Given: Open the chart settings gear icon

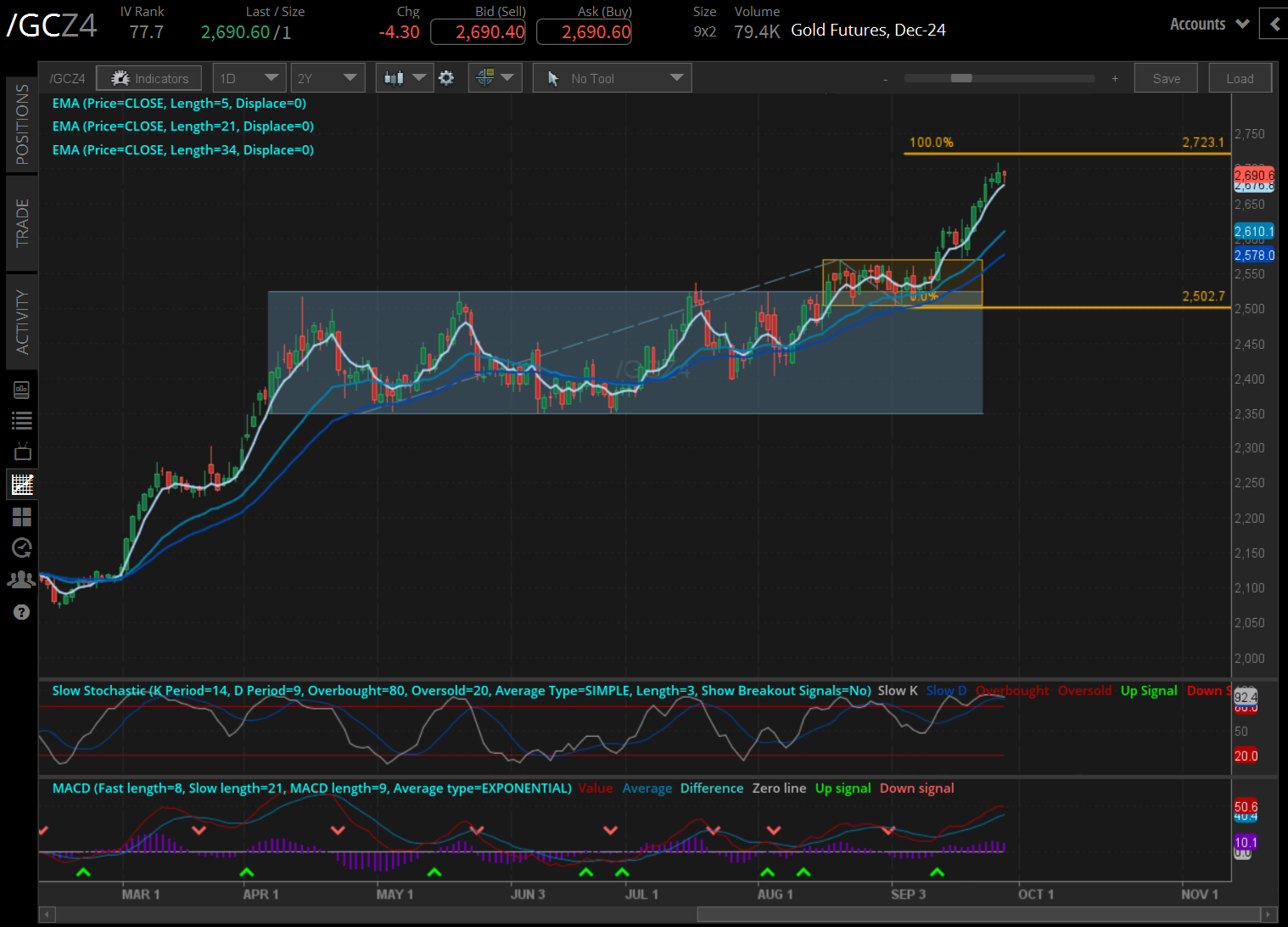Looking at the screenshot, I should tap(447, 77).
